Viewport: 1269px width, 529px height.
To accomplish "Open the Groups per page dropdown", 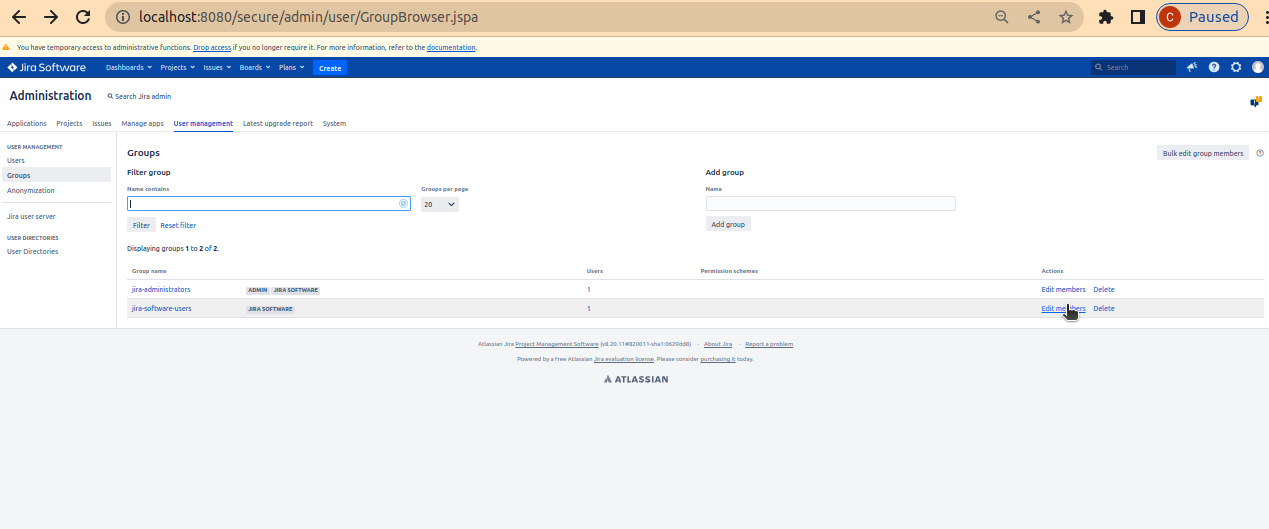I will click(x=439, y=204).
